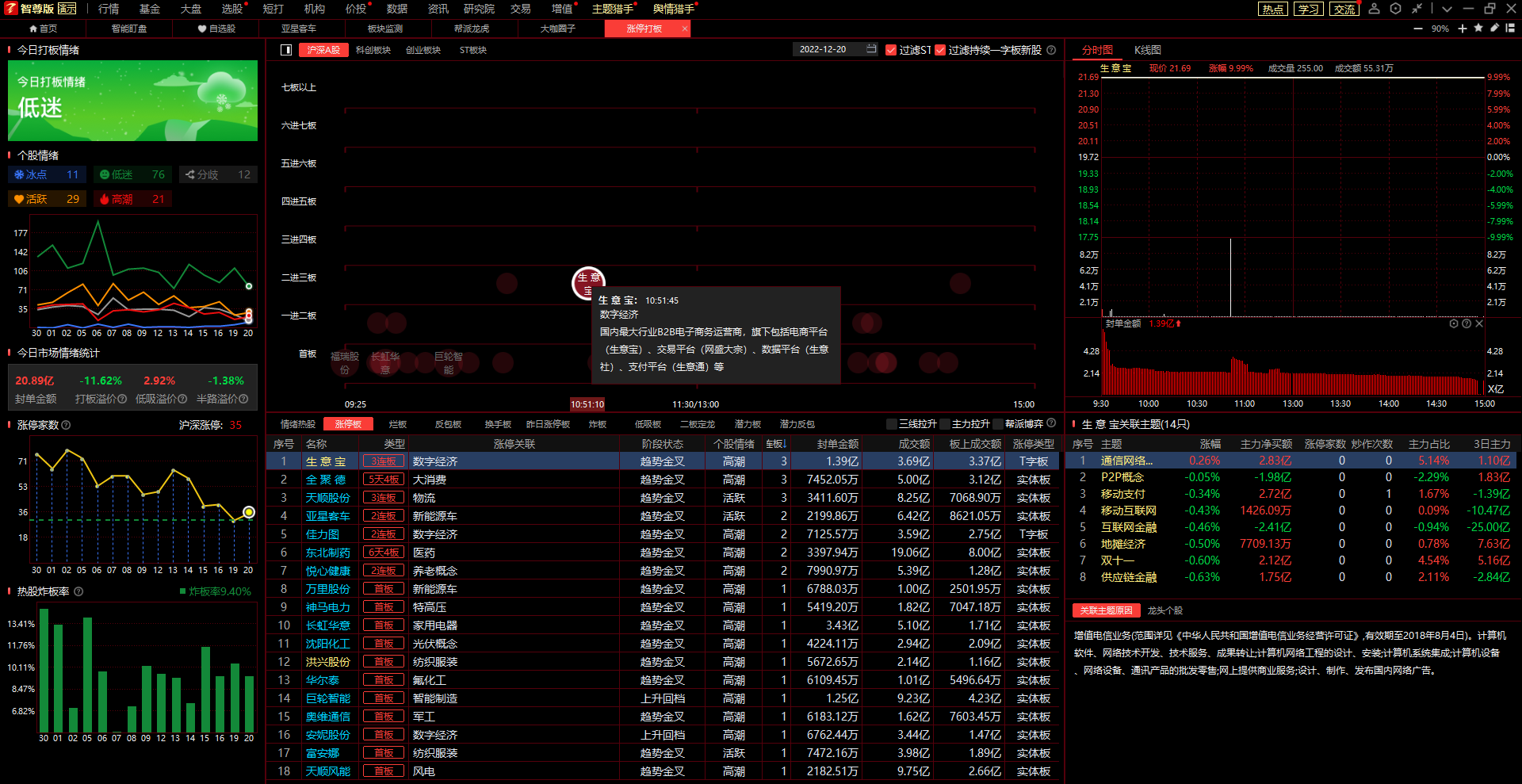Open the 全聚德 stock link
The width and height of the screenshot is (1522, 784).
coord(326,480)
